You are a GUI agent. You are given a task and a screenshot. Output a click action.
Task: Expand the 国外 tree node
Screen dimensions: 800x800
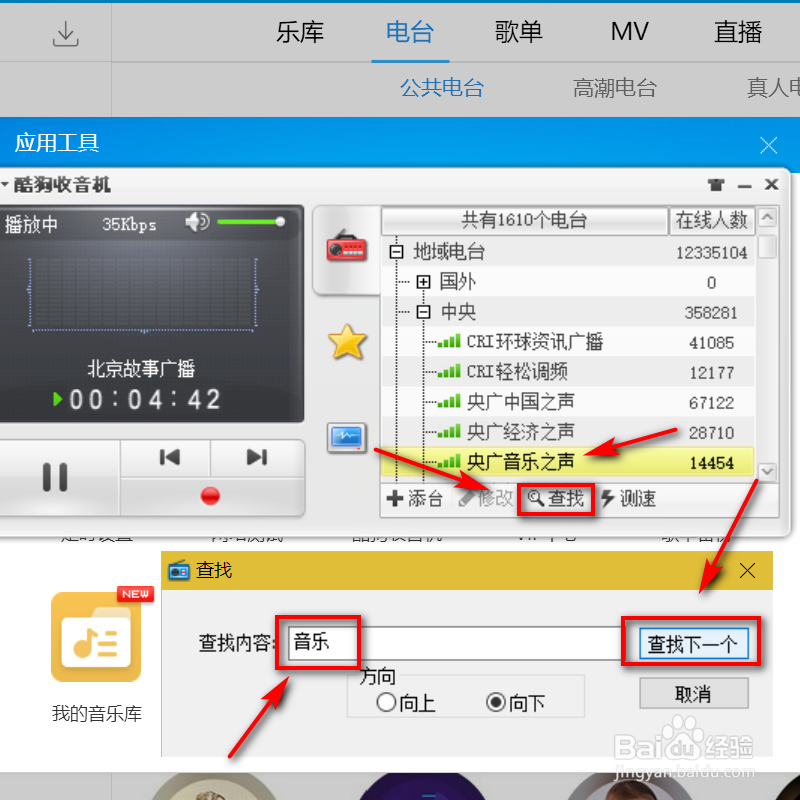coord(423,282)
